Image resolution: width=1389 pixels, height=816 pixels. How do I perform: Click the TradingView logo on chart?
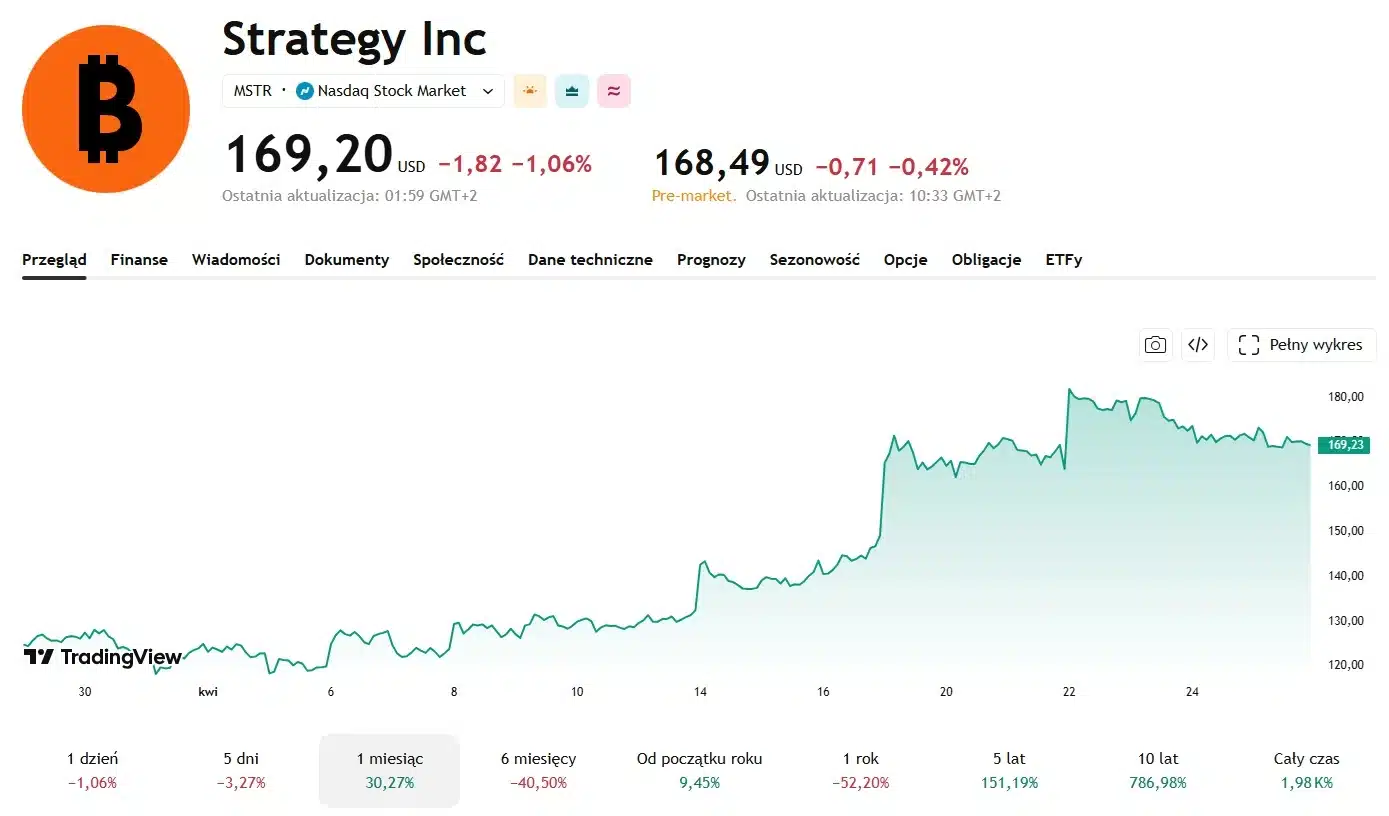point(103,657)
